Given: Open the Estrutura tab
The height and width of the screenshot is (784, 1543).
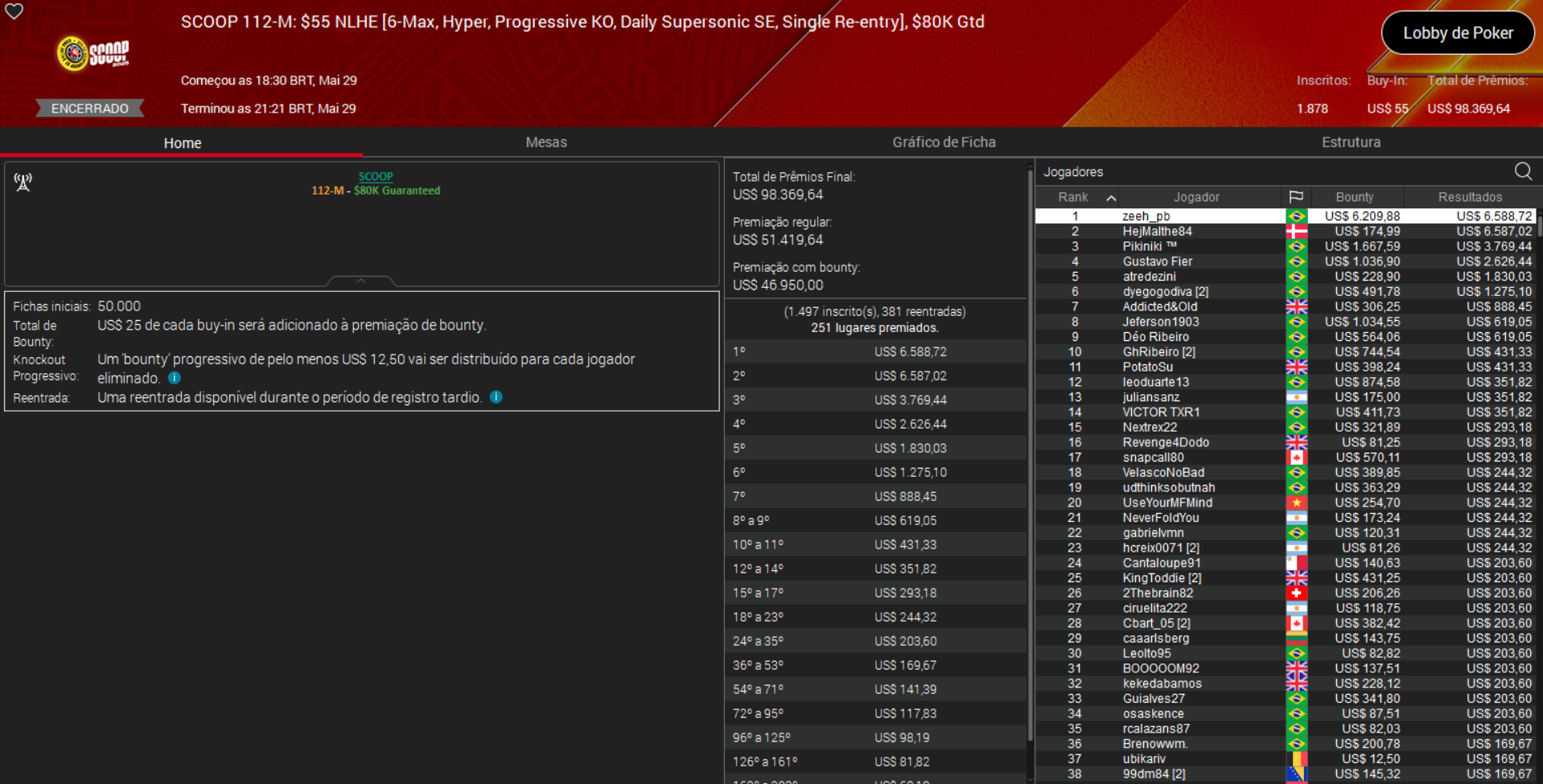Looking at the screenshot, I should tap(1351, 142).
